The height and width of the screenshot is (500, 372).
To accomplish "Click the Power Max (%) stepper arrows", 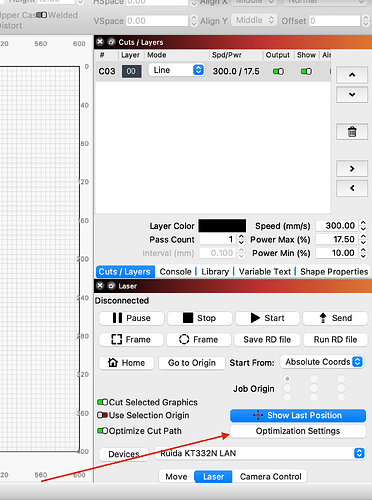I will coord(363,239).
